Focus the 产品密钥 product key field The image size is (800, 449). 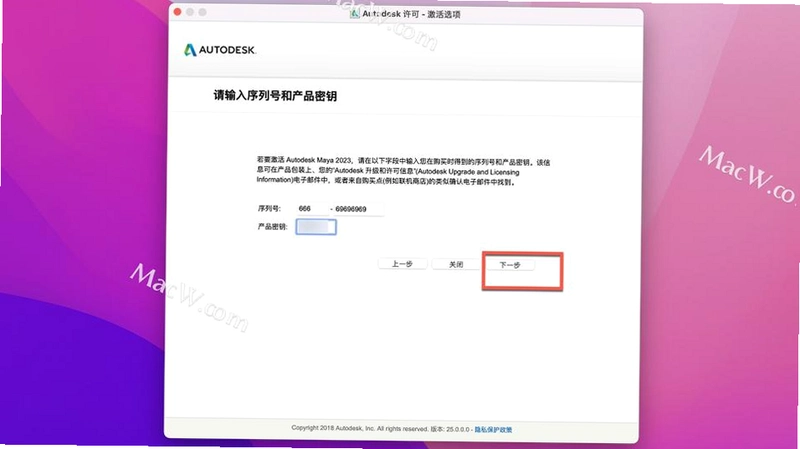coord(316,227)
